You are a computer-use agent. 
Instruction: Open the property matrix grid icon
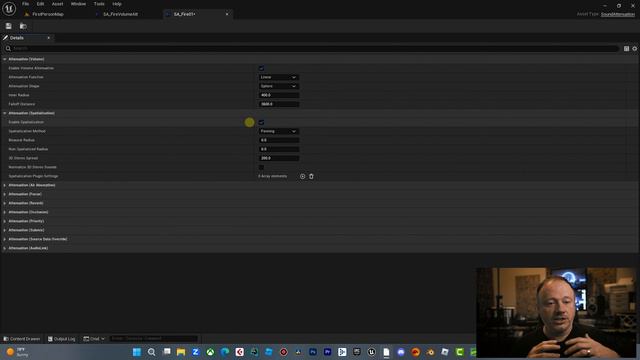tap(626, 49)
